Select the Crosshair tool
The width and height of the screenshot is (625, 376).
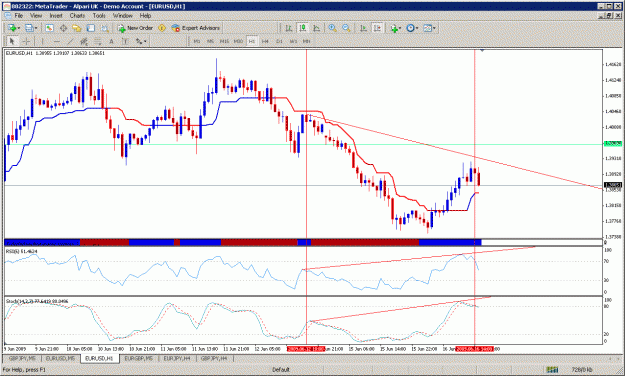[x=26, y=41]
